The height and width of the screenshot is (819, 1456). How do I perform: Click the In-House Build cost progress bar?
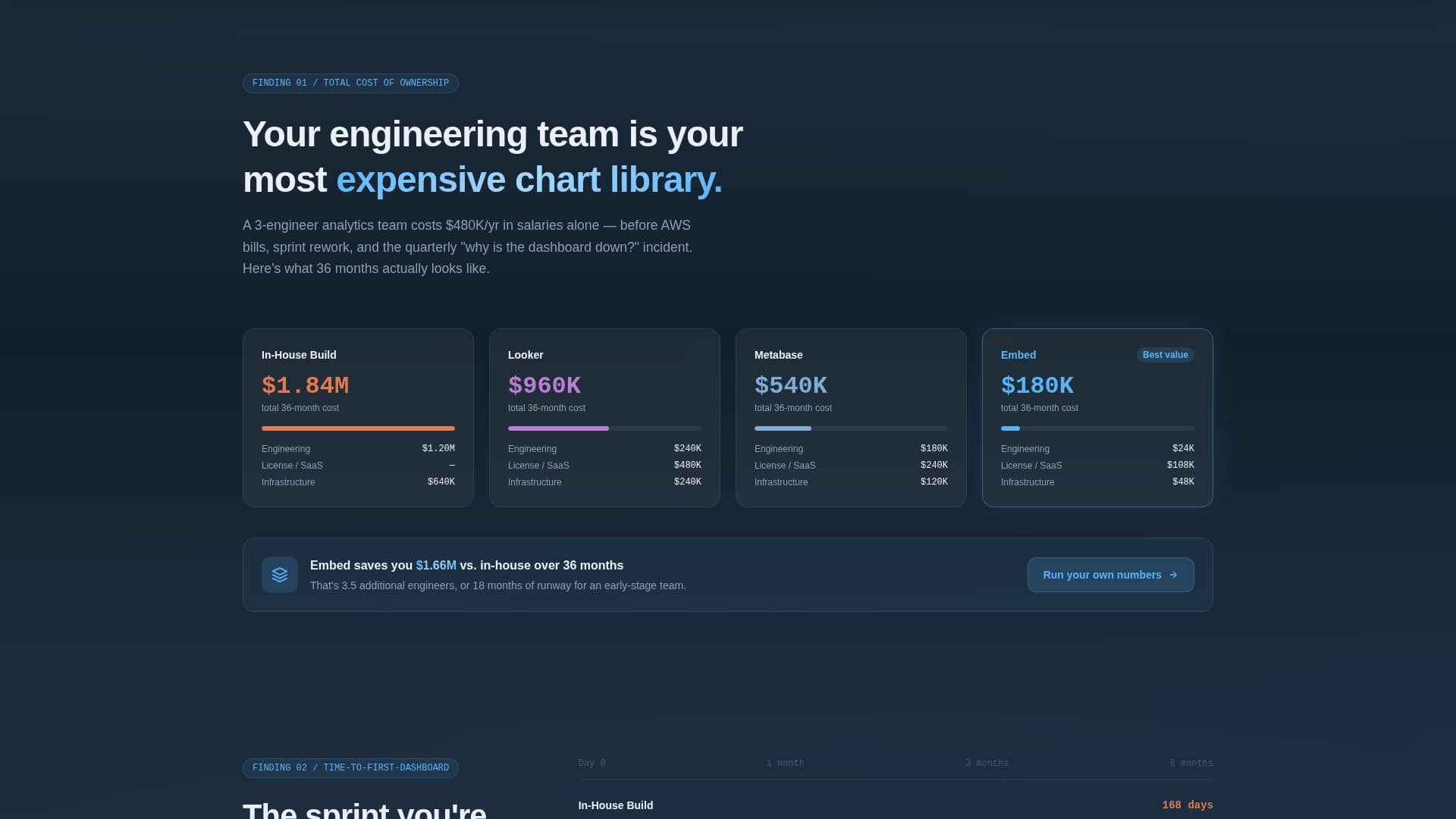click(x=358, y=428)
